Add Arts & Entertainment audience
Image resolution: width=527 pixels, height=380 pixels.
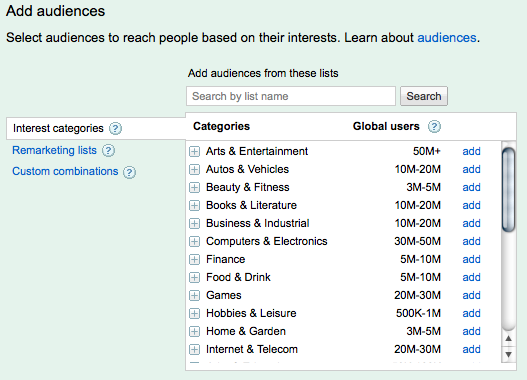(x=471, y=151)
